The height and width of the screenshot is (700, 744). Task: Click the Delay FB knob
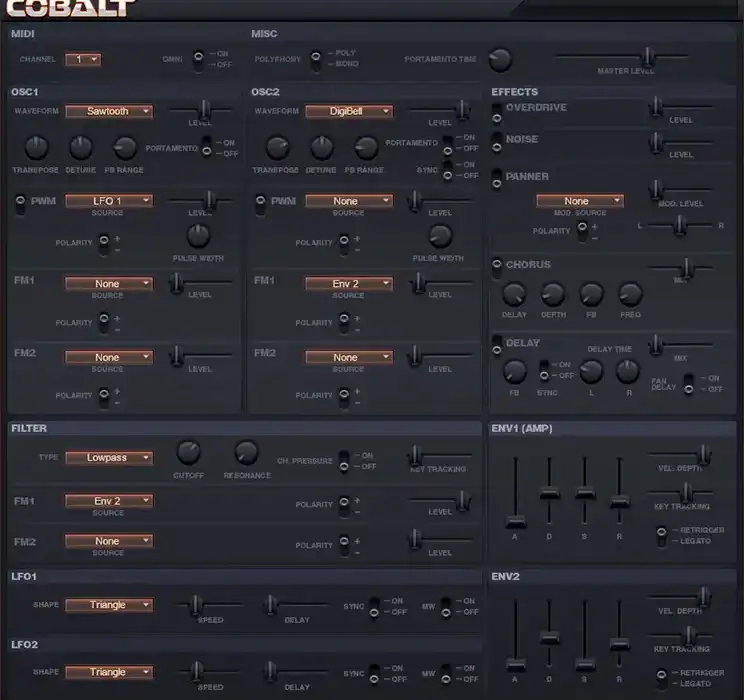514,372
